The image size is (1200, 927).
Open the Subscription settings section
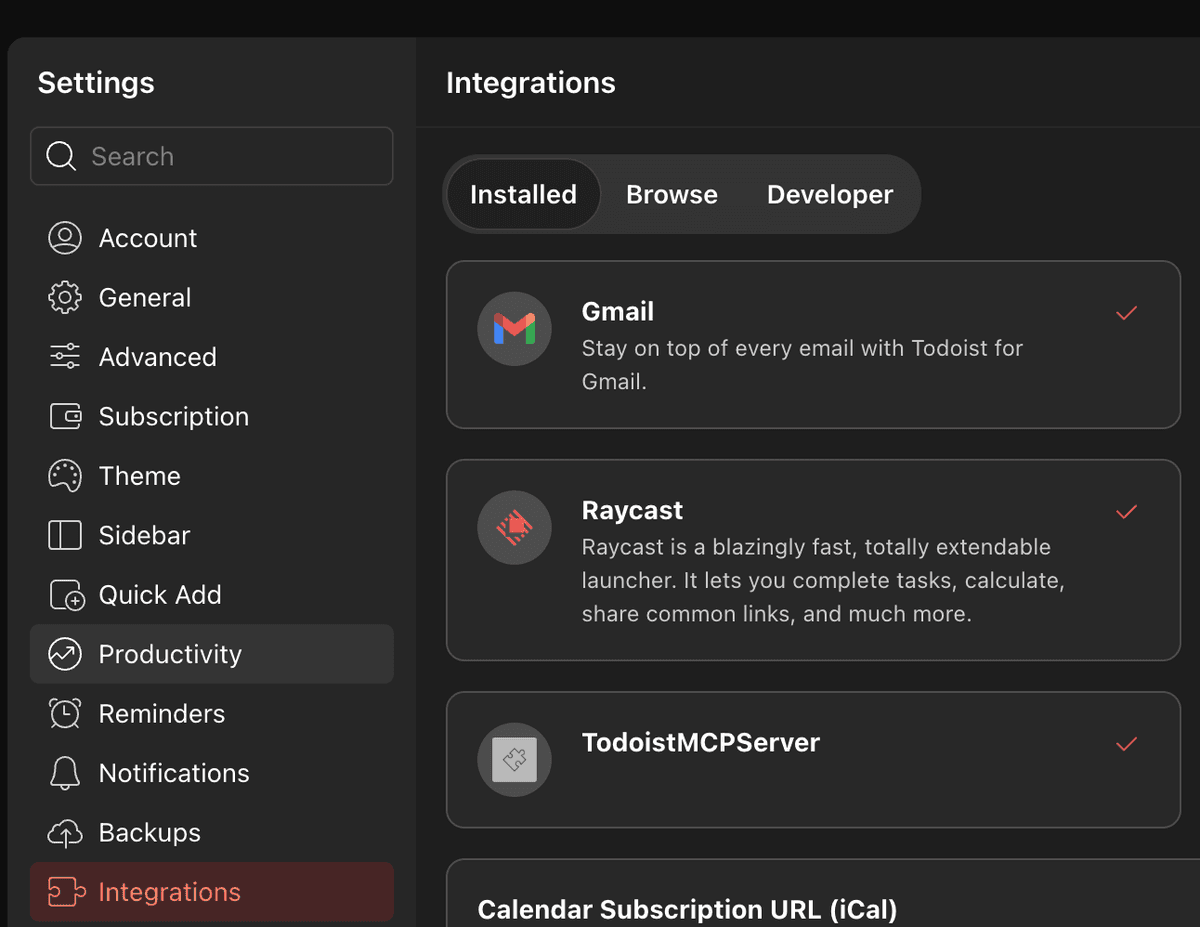pos(212,416)
